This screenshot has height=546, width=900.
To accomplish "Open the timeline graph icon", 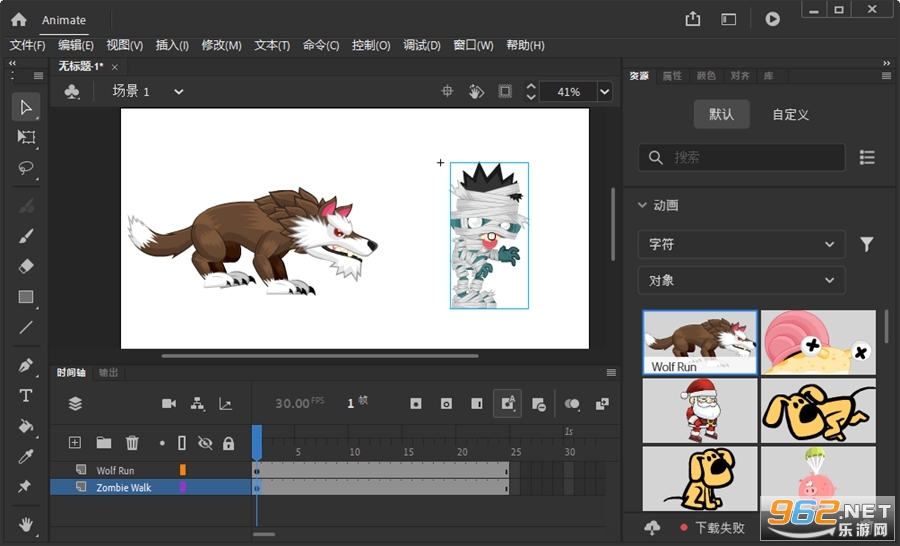I will [226, 404].
